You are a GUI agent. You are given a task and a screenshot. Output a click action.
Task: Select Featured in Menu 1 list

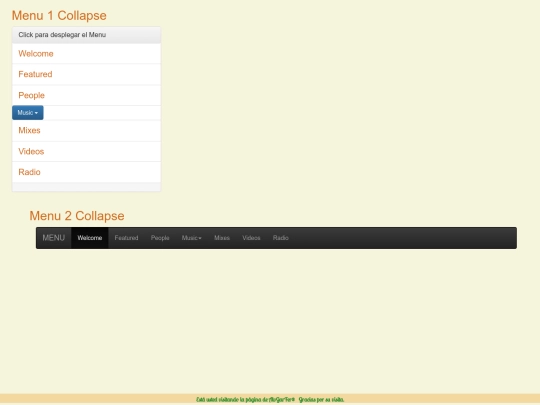pyautogui.click(x=35, y=74)
